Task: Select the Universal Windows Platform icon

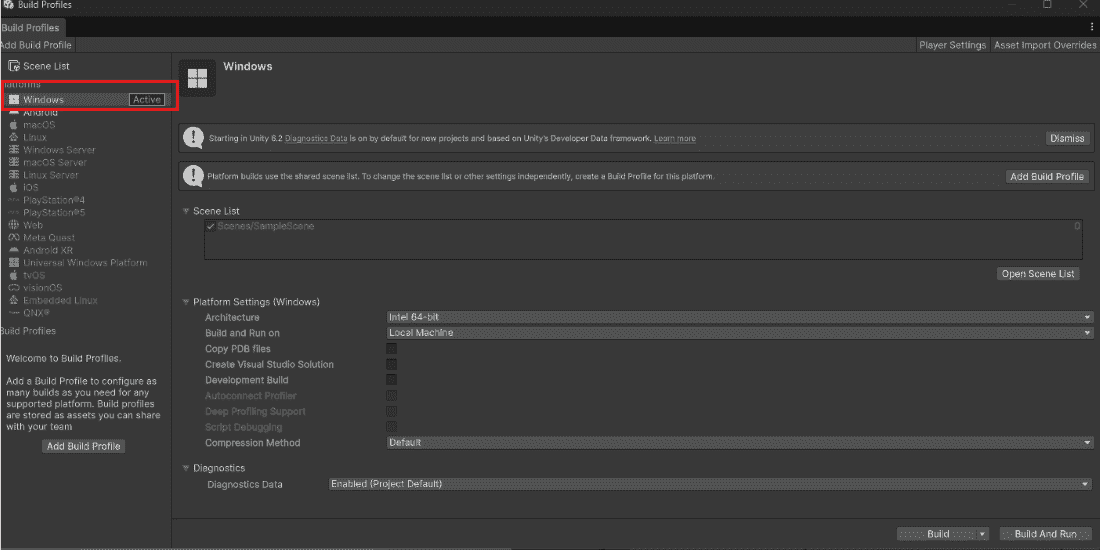Action: [13, 263]
